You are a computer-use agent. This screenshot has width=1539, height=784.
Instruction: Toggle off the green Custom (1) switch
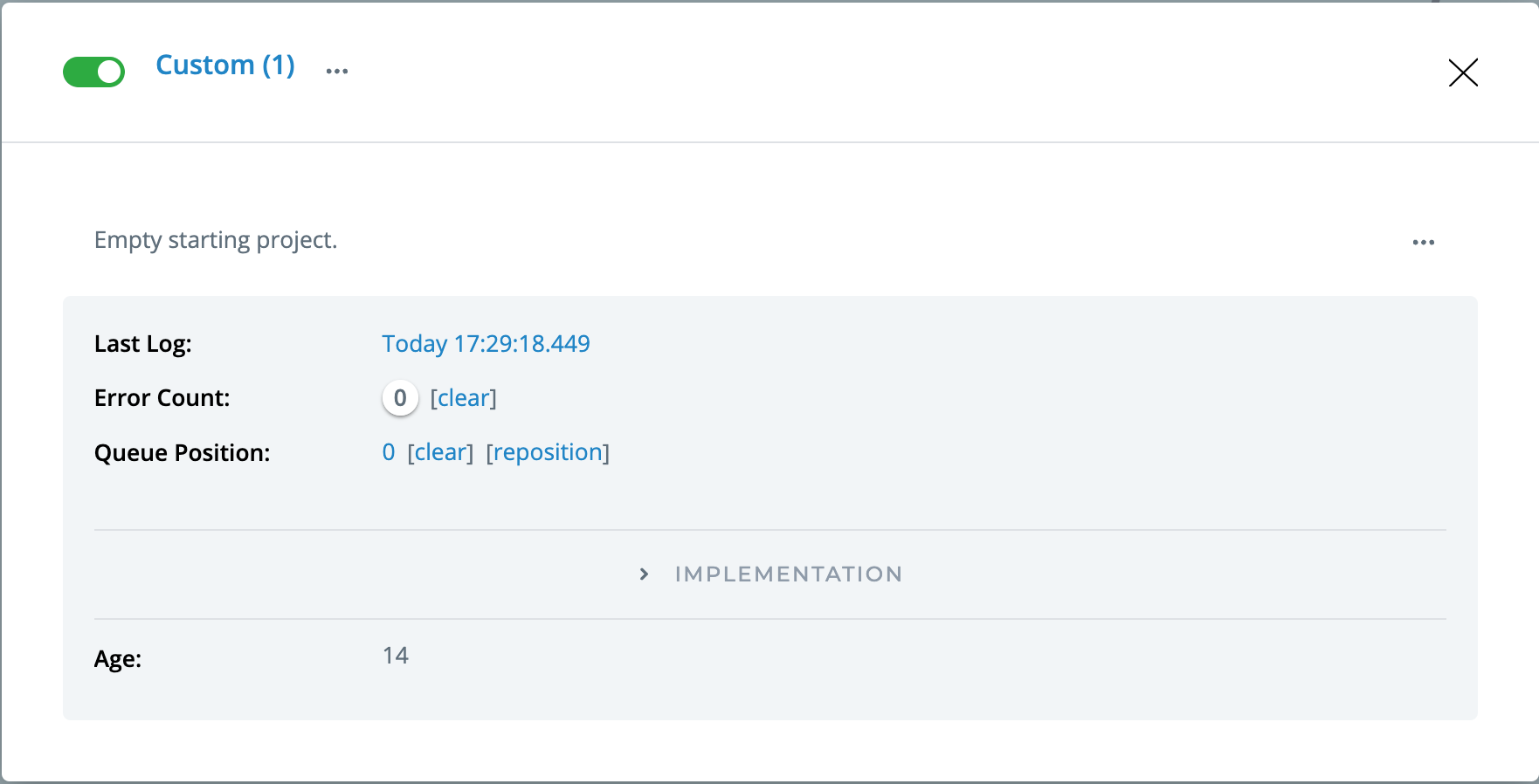pos(93,72)
